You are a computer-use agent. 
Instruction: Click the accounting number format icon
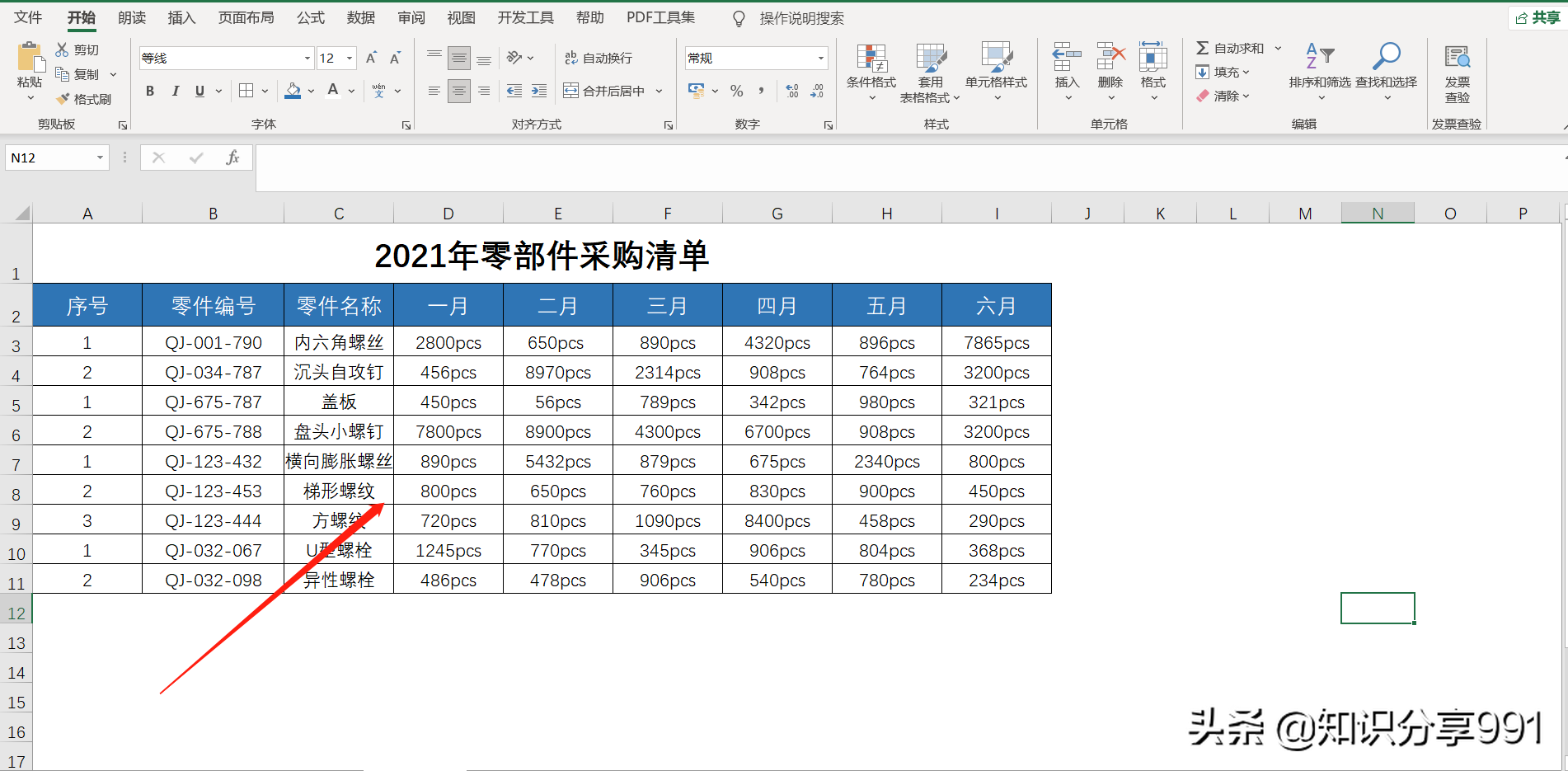[x=697, y=91]
